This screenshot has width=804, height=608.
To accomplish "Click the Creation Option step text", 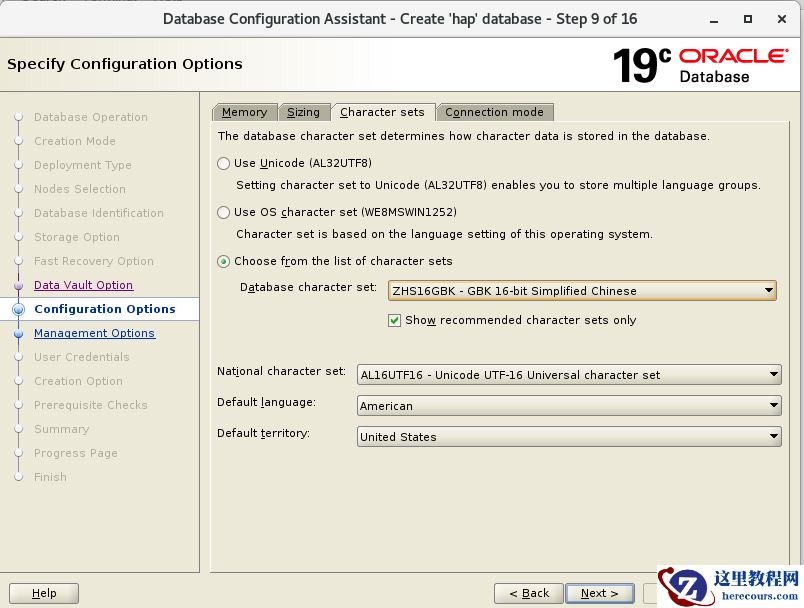I will (x=78, y=381).
